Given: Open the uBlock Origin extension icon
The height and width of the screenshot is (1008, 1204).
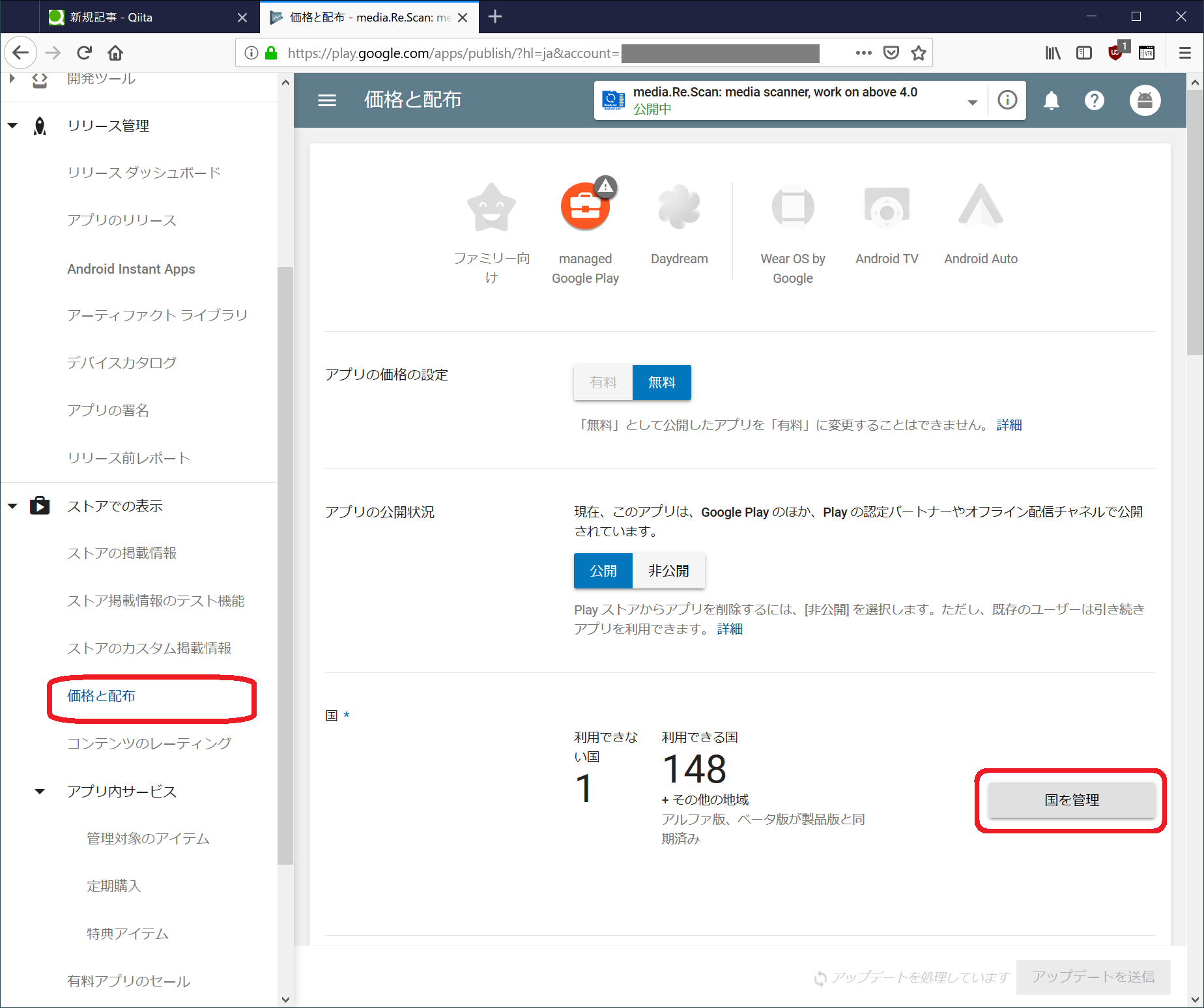Looking at the screenshot, I should [1117, 52].
